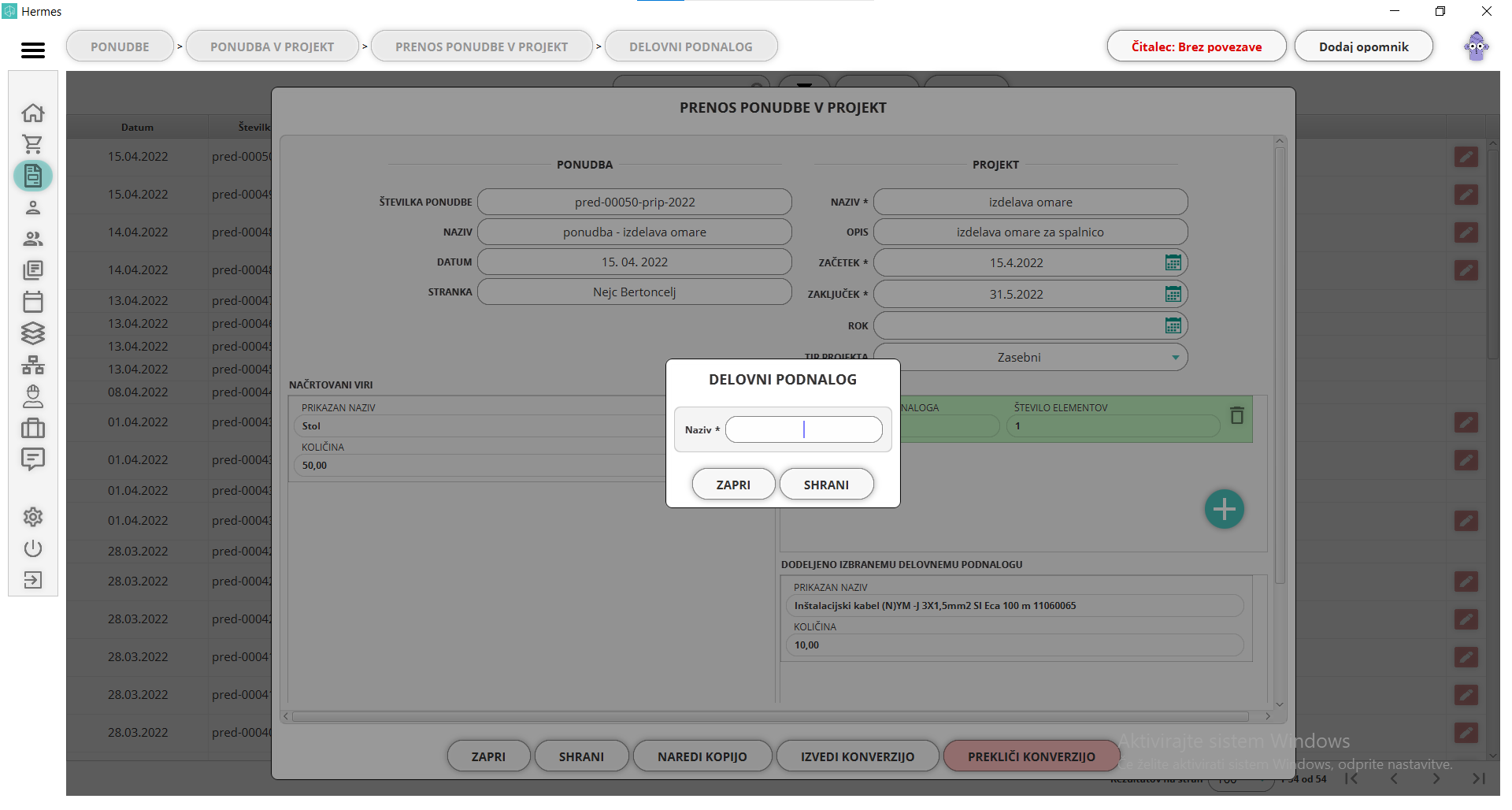The image size is (1512, 810).
Task: Open people group sidebar icon
Action: (x=33, y=239)
